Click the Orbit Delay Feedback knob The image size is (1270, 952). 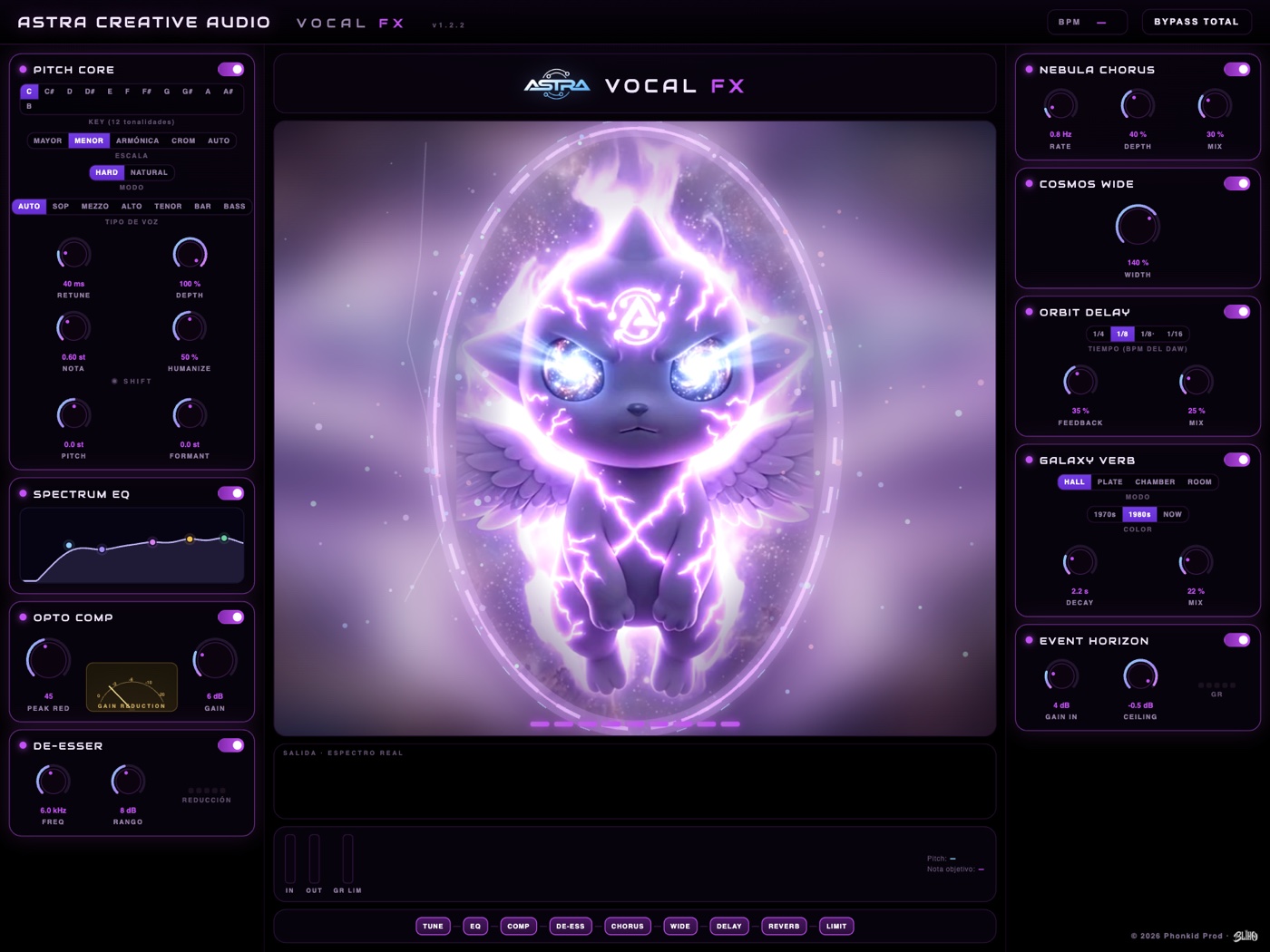[x=1080, y=382]
